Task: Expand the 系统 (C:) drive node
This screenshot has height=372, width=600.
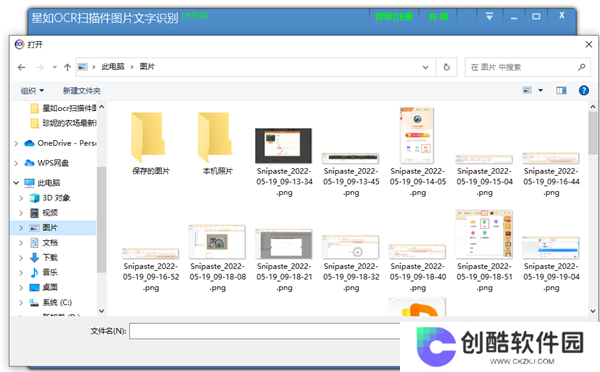Action: click(21, 303)
